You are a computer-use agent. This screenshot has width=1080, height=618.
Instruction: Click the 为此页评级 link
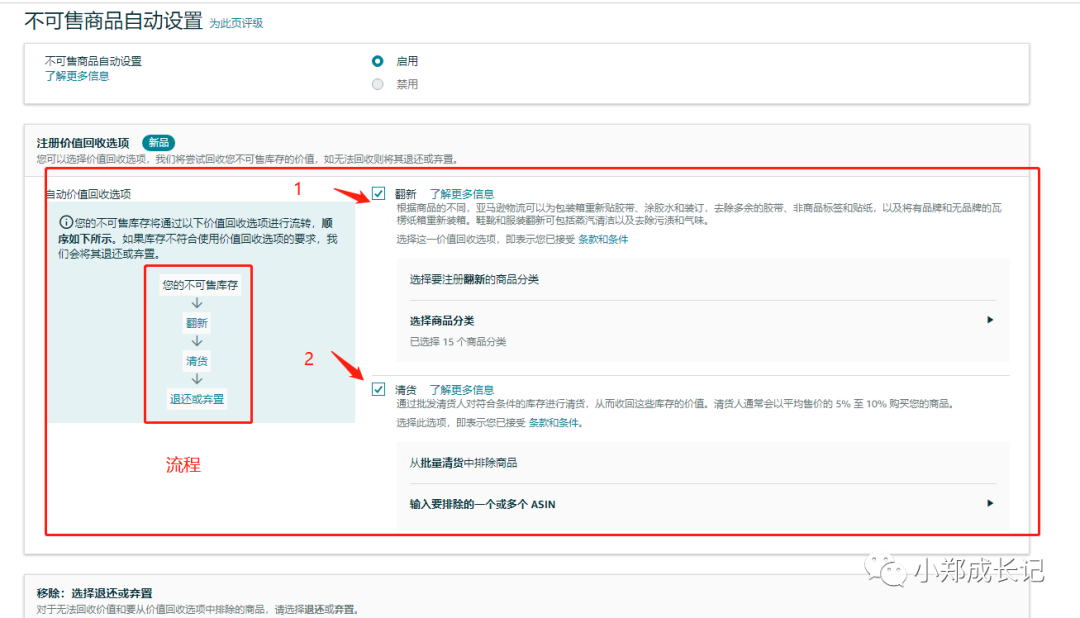[x=236, y=23]
